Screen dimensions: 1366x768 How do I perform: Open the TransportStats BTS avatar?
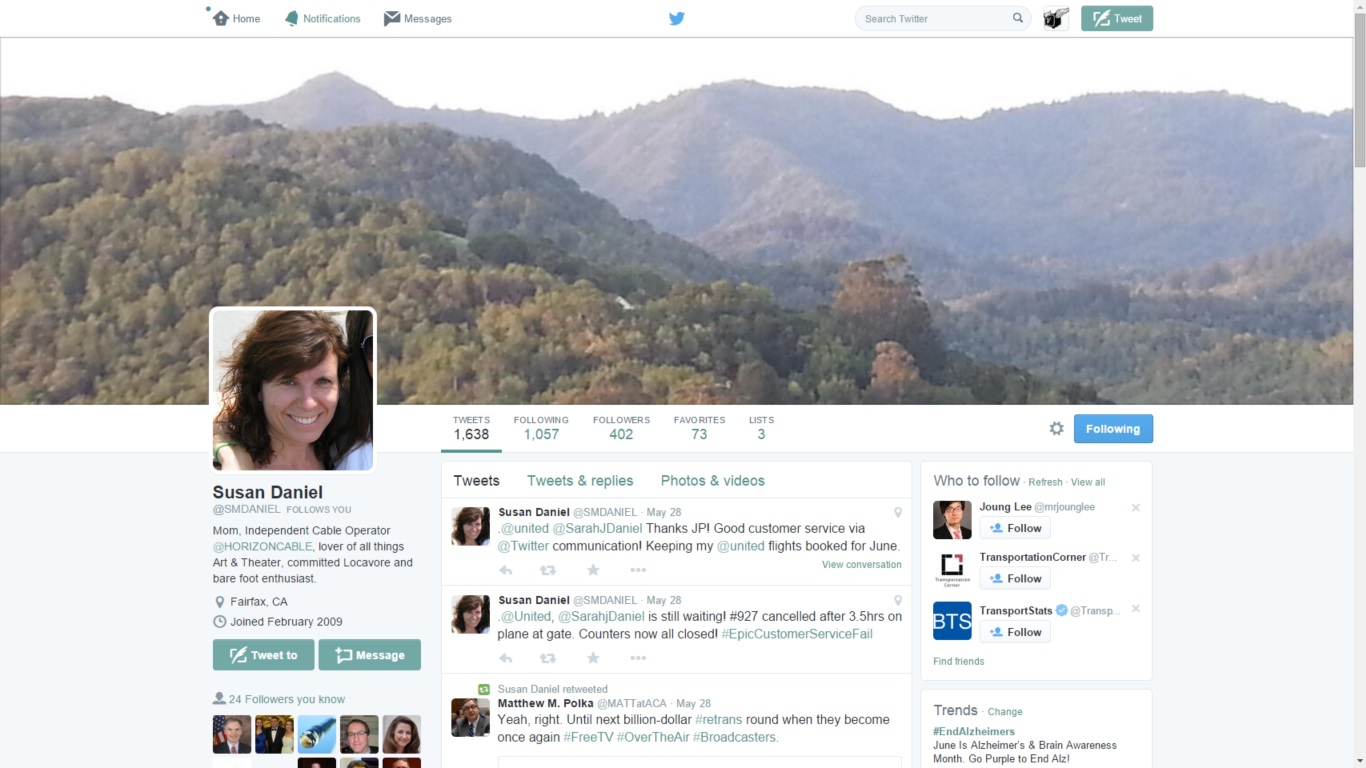952,621
